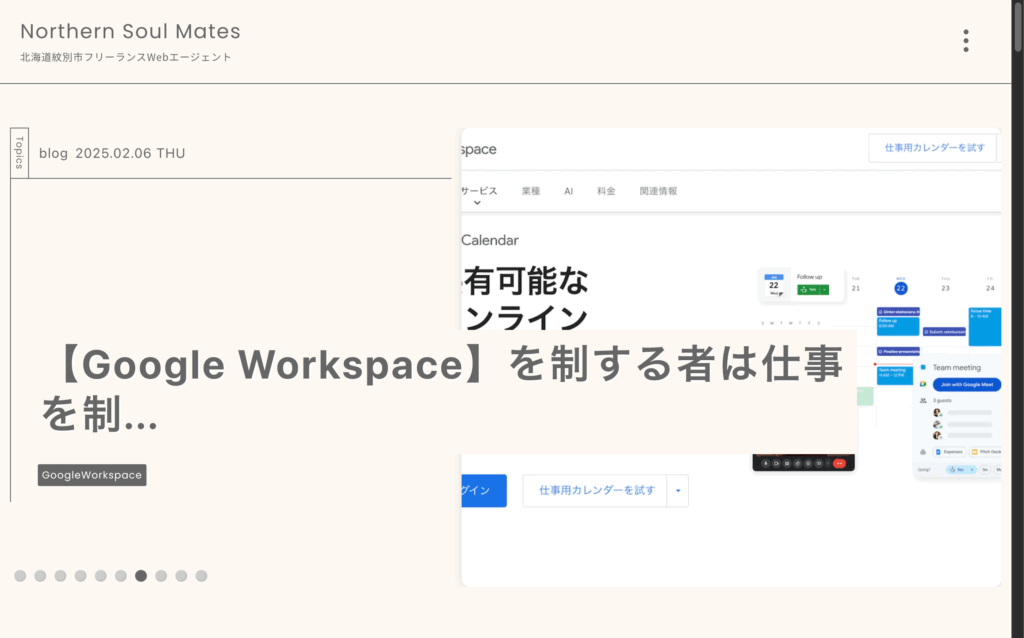Screen dimensions: 1024x638
Task: Select the eighth slider pagination dot
Action: [161, 575]
